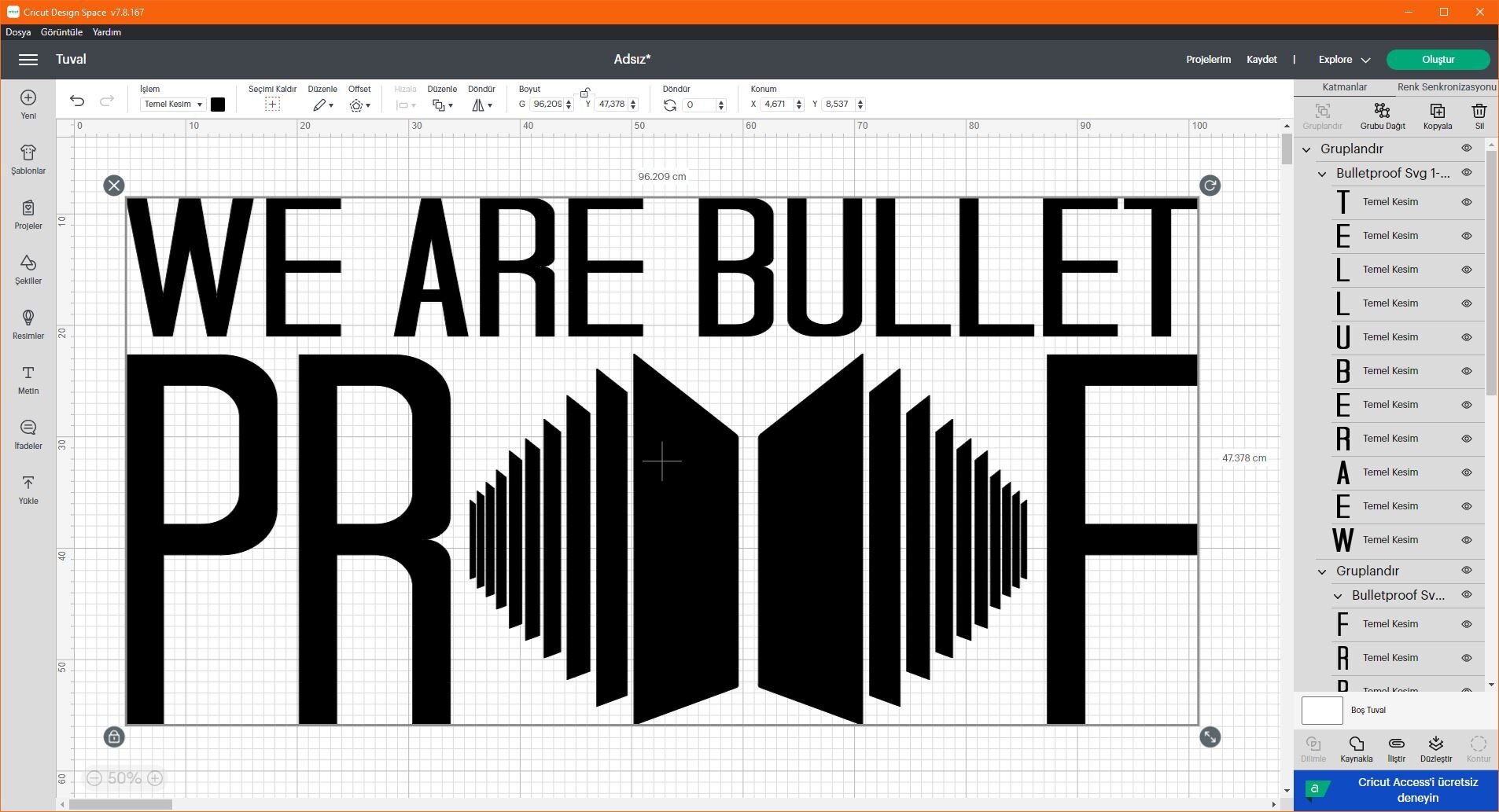The width and height of the screenshot is (1499, 812).
Task: Open the Temel Kesim operation dropdown
Action: (x=171, y=104)
